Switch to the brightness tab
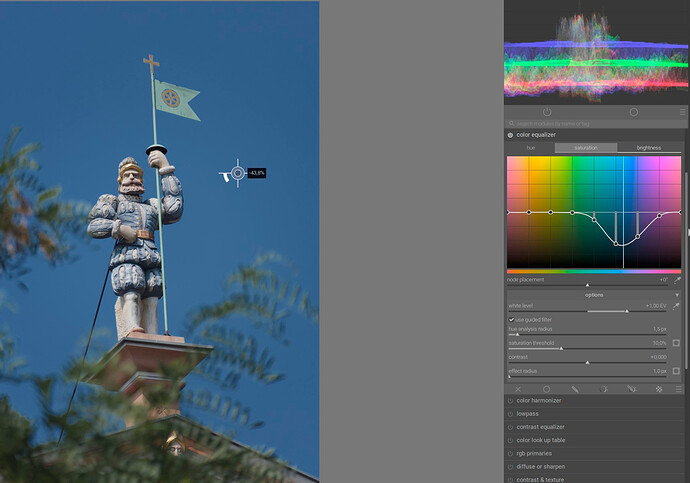The height and width of the screenshot is (483, 690). pos(649,148)
